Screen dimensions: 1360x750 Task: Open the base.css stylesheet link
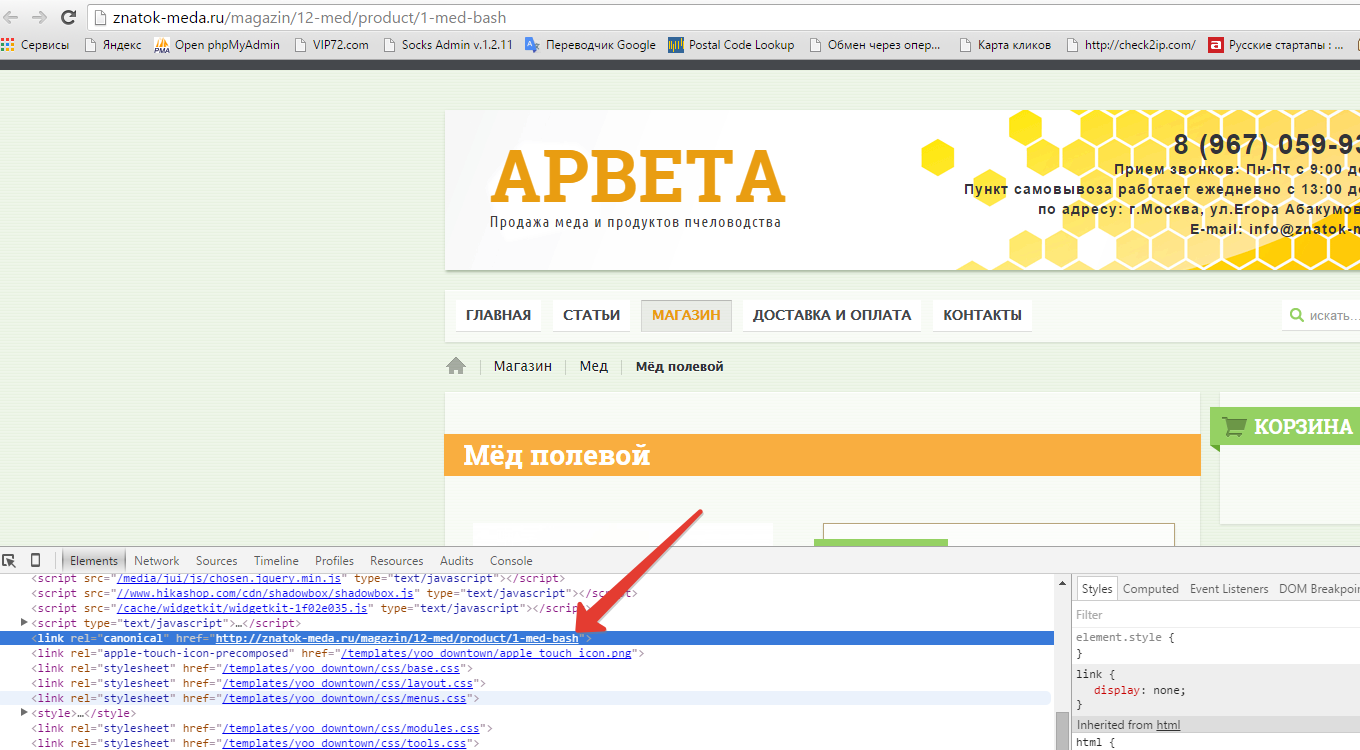pos(340,668)
